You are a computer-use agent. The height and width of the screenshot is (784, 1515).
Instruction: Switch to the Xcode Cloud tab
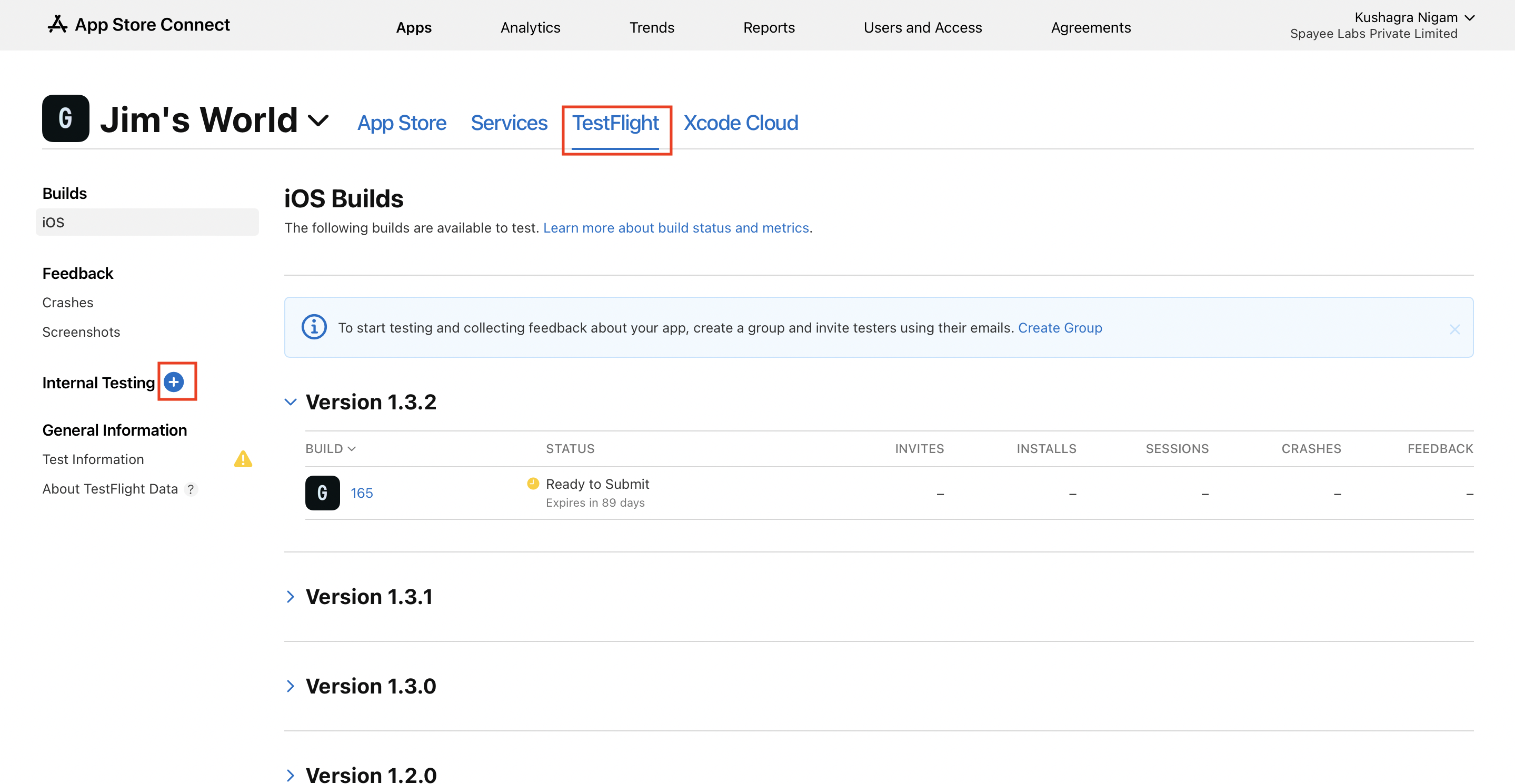(x=741, y=123)
